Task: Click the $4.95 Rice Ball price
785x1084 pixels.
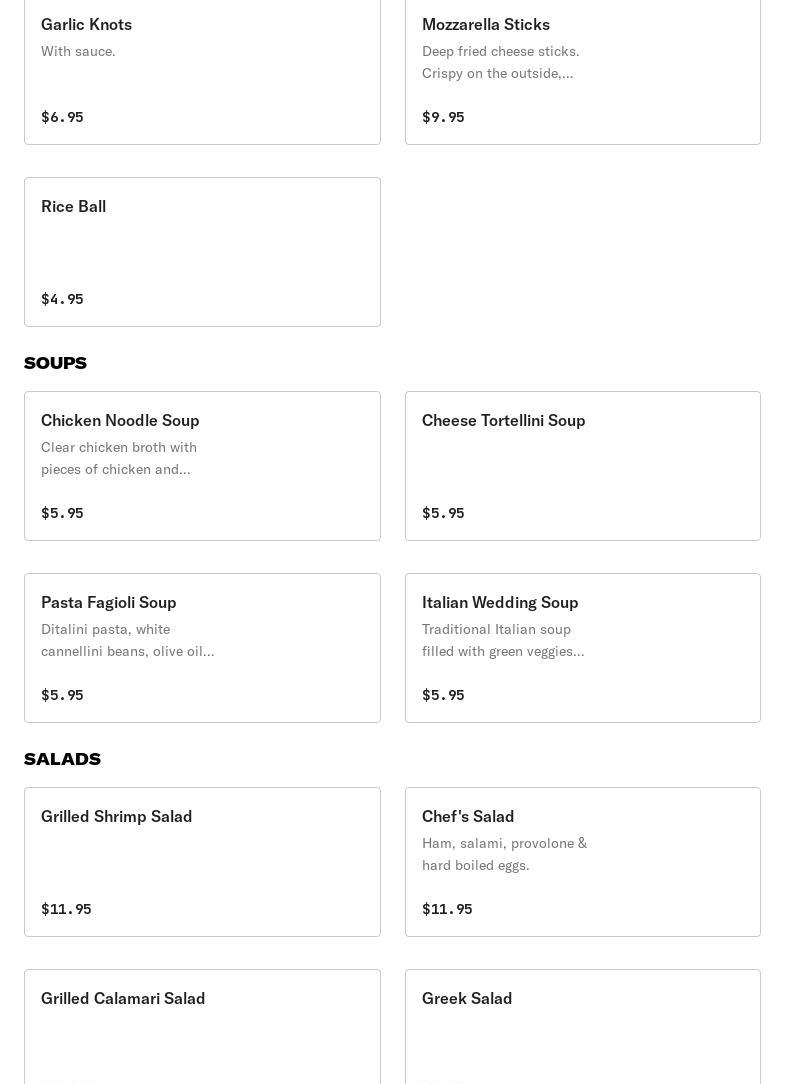Action: [x=62, y=299]
